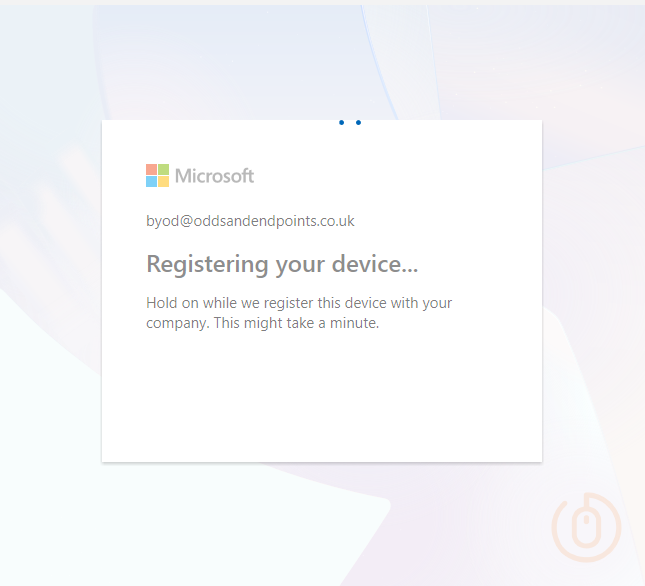The image size is (645, 586).
Task: Click the empty area inside the white dialog
Action: (x=321, y=400)
